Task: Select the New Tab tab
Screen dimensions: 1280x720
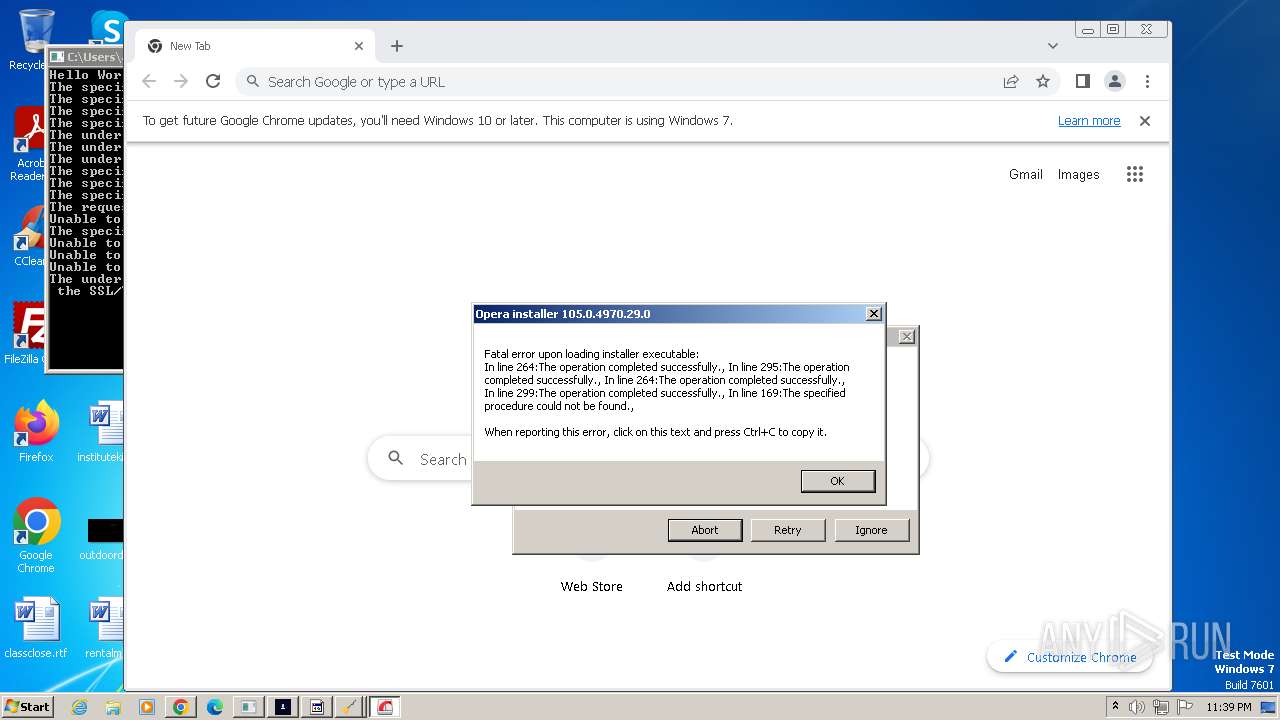Action: (x=255, y=46)
